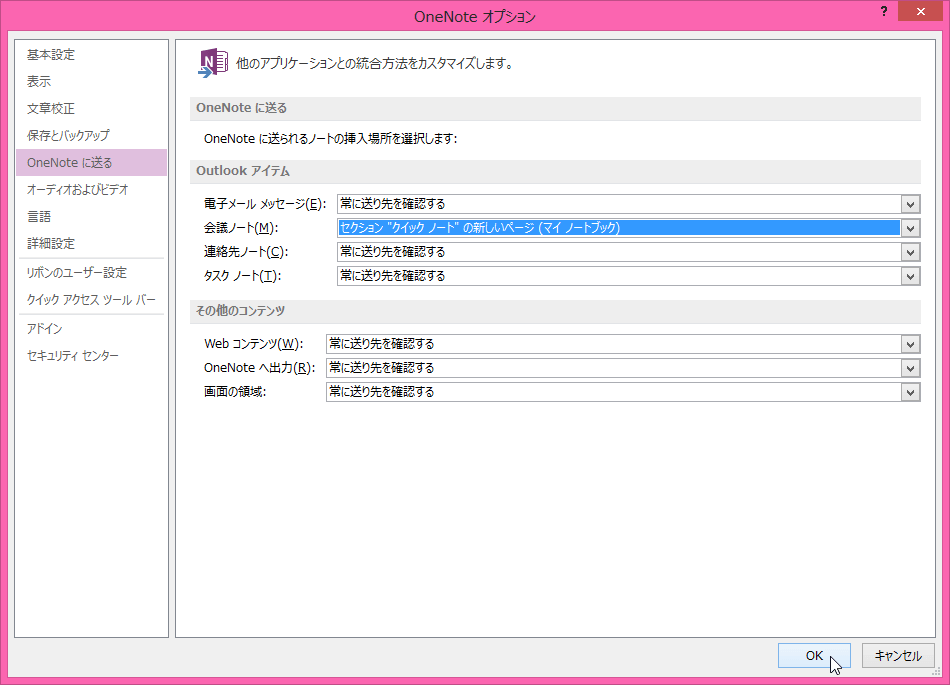
Task: Select OneNote に送る in the sidebar
Action: pos(91,162)
